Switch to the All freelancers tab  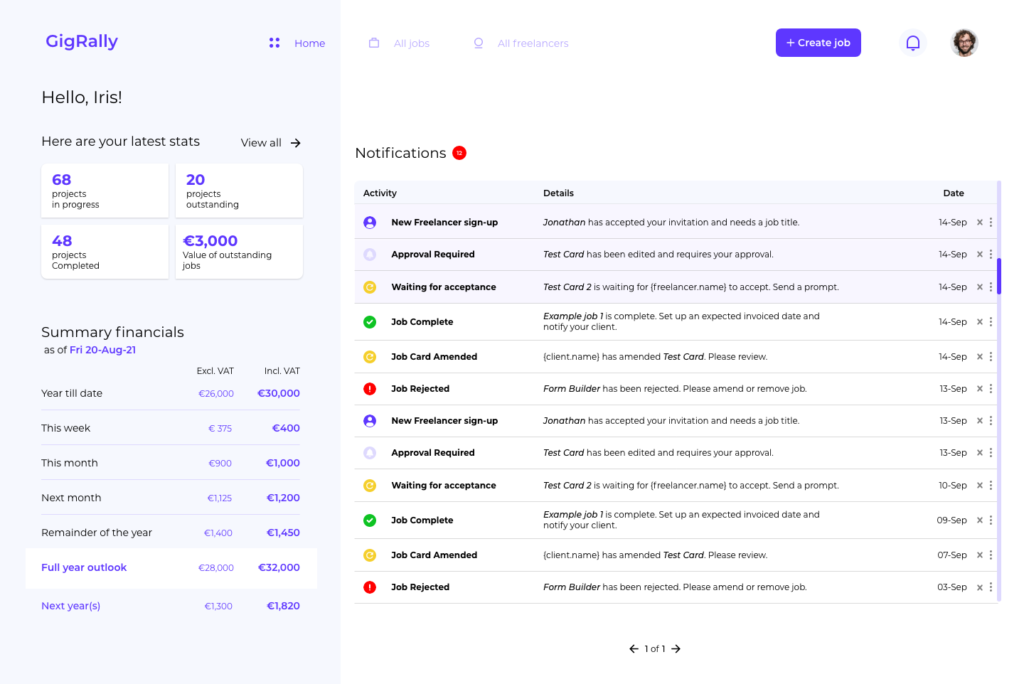532,43
